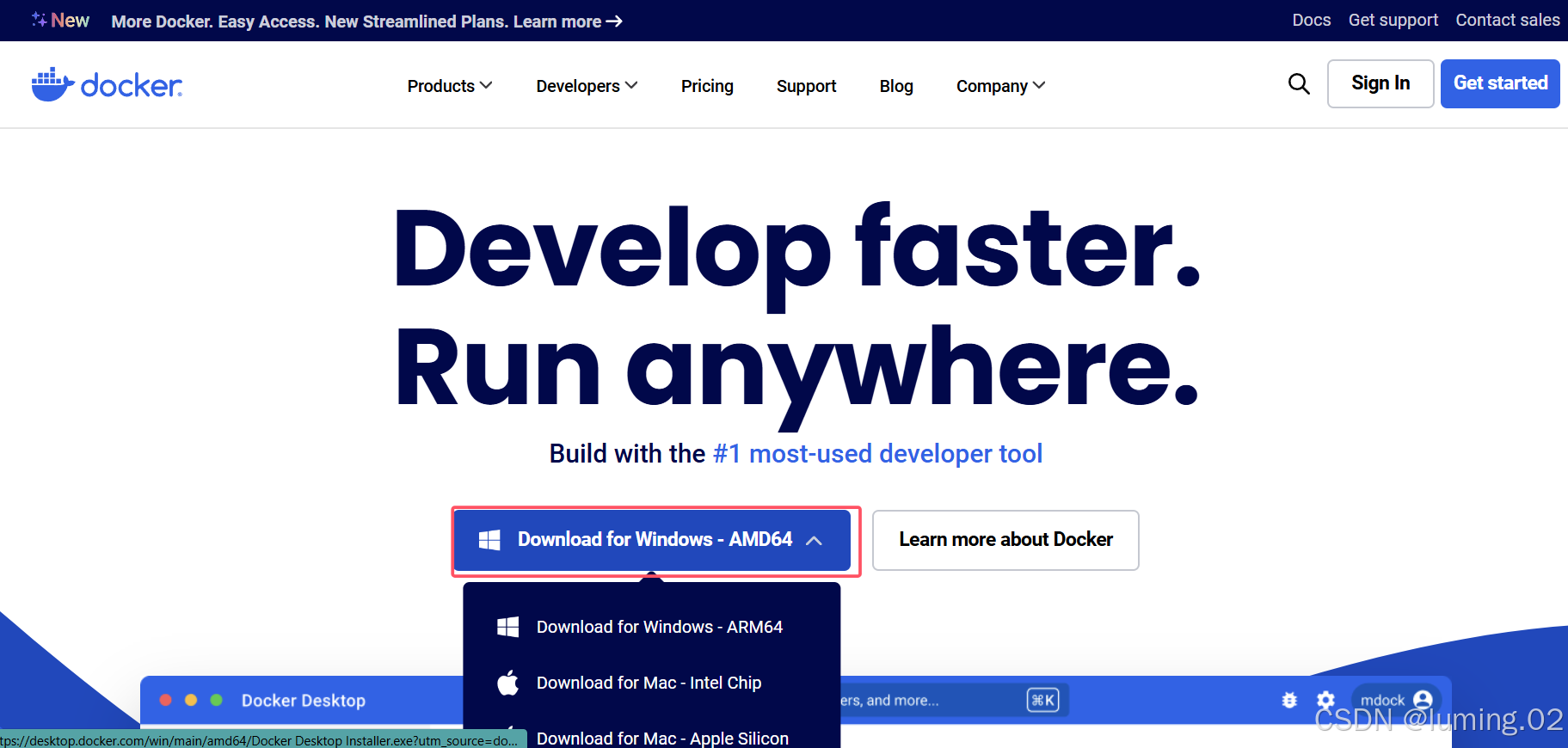Viewport: 1568px width, 748px height.
Task: Open settings gear in Docker Desktop bar
Action: click(x=1326, y=700)
